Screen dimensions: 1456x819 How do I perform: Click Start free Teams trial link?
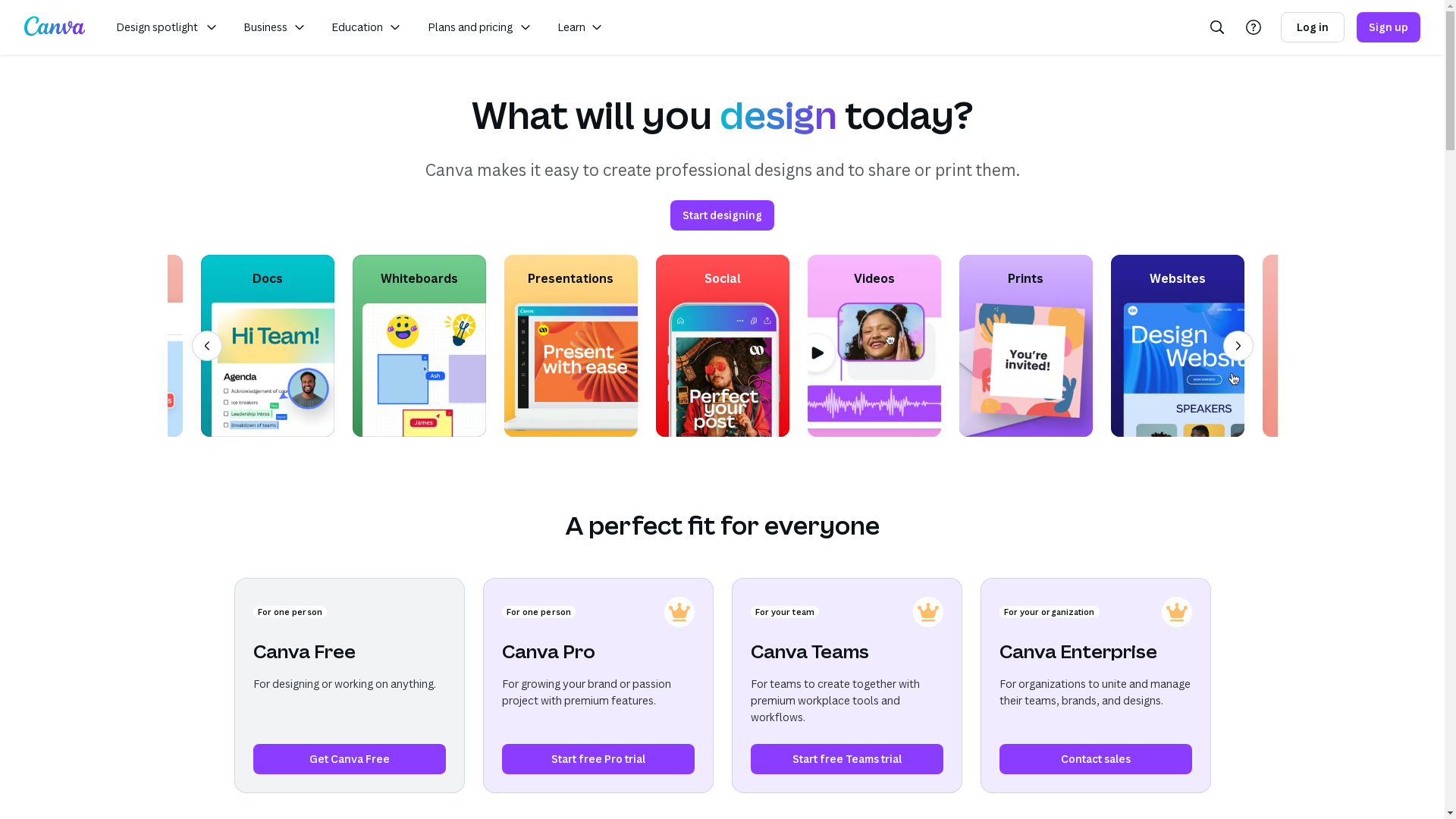click(846, 759)
